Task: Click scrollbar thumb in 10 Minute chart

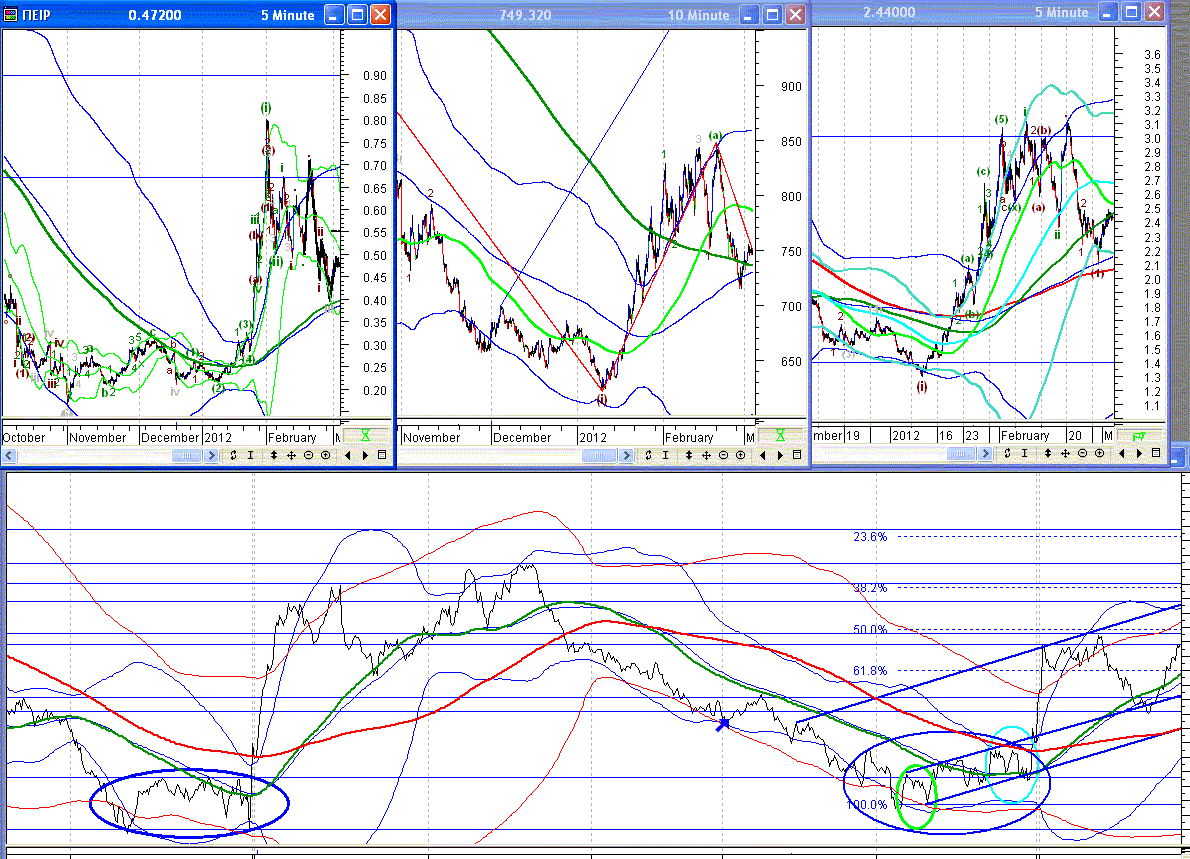Action: pyautogui.click(x=600, y=455)
